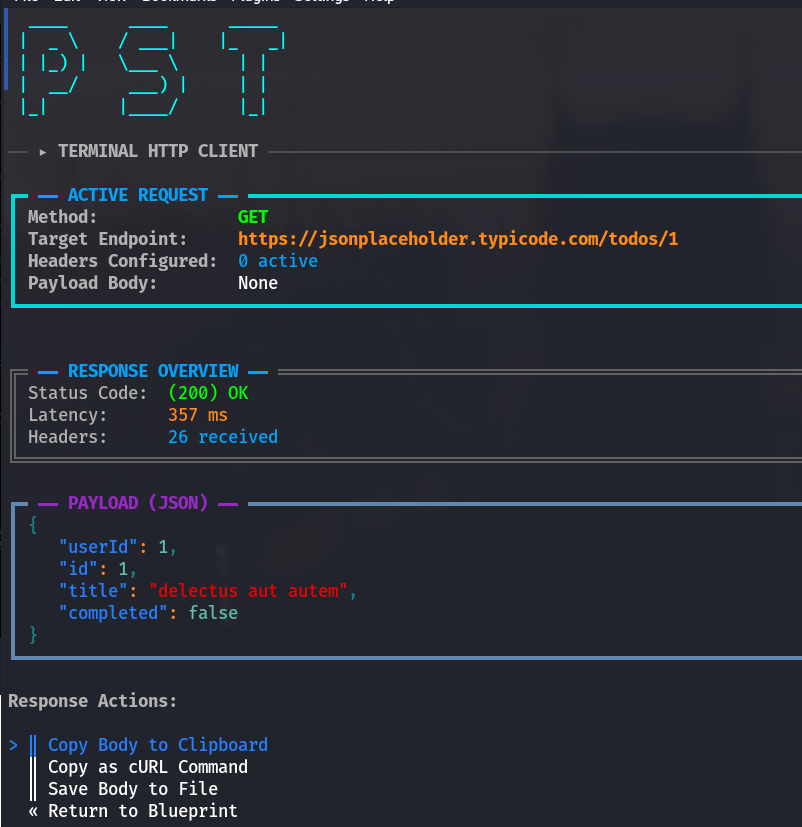Go back via Return to Blueprint
This screenshot has height=827, width=802.
point(143,811)
